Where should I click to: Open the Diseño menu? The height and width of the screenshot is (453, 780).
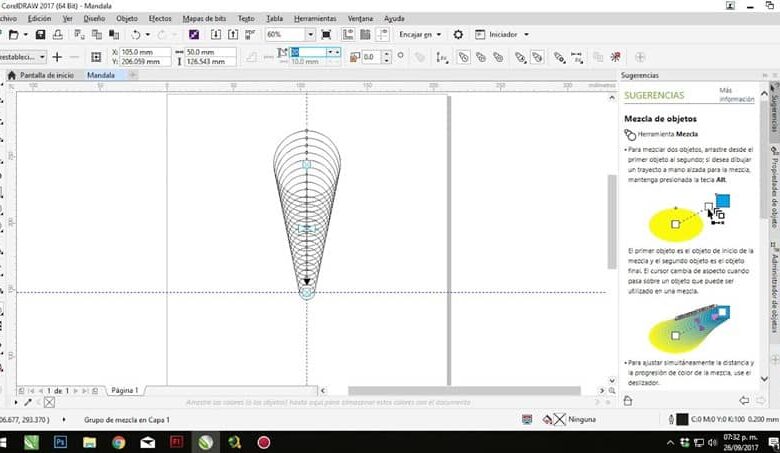pyautogui.click(x=94, y=18)
